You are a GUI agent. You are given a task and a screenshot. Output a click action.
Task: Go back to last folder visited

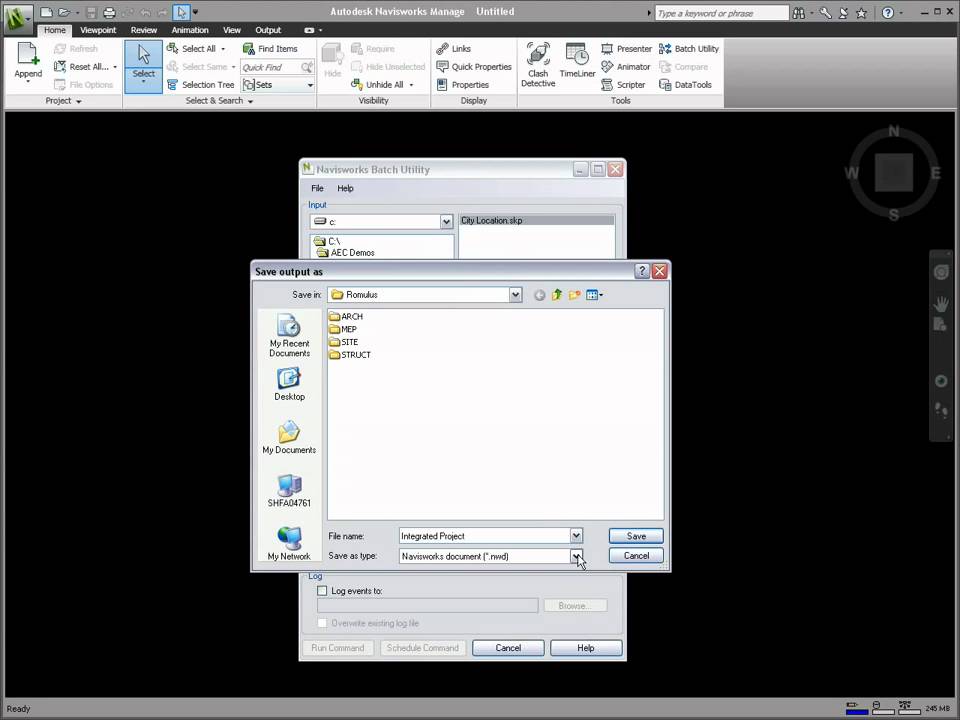(539, 295)
